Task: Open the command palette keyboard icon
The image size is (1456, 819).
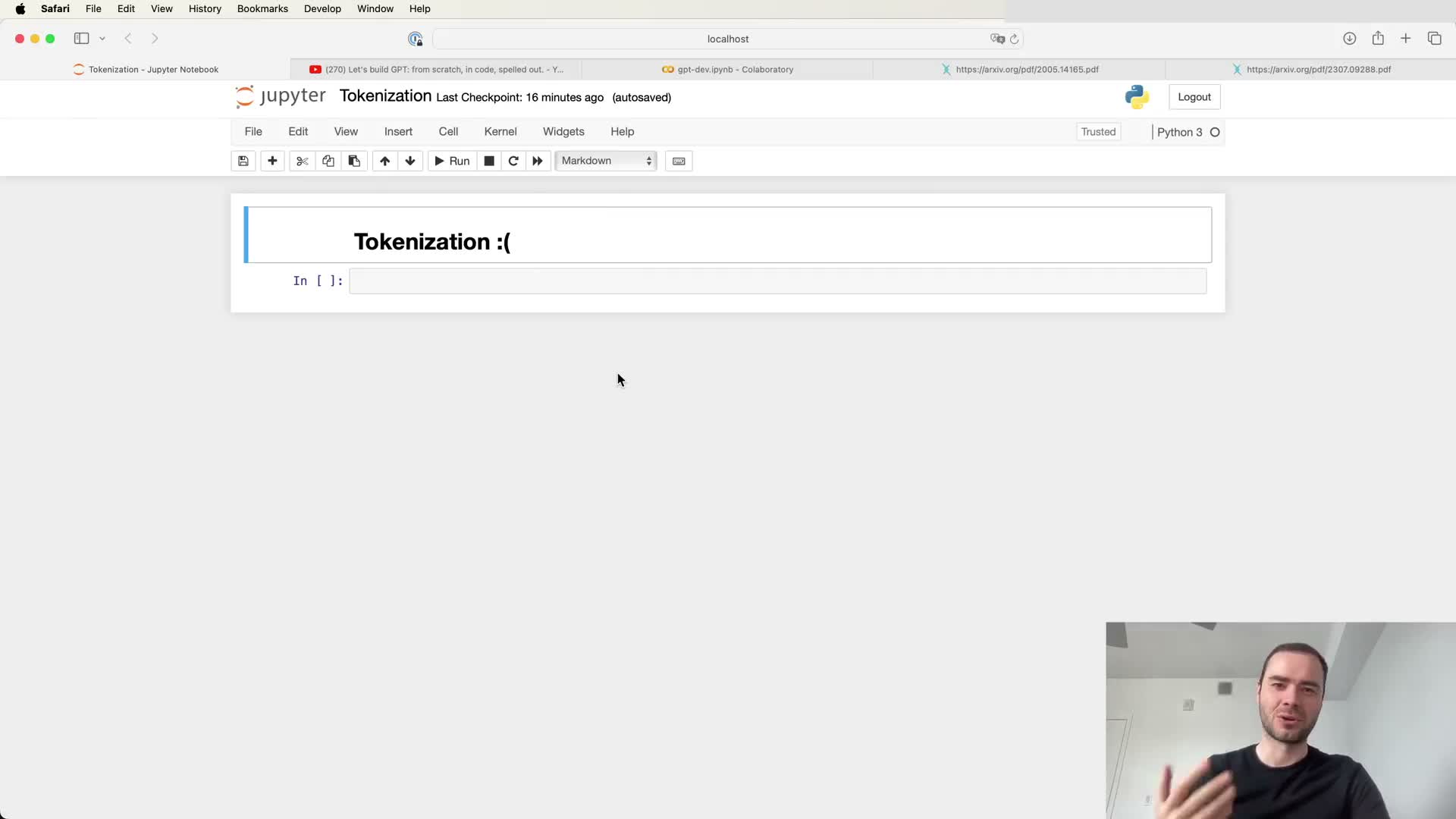Action: pyautogui.click(x=679, y=161)
